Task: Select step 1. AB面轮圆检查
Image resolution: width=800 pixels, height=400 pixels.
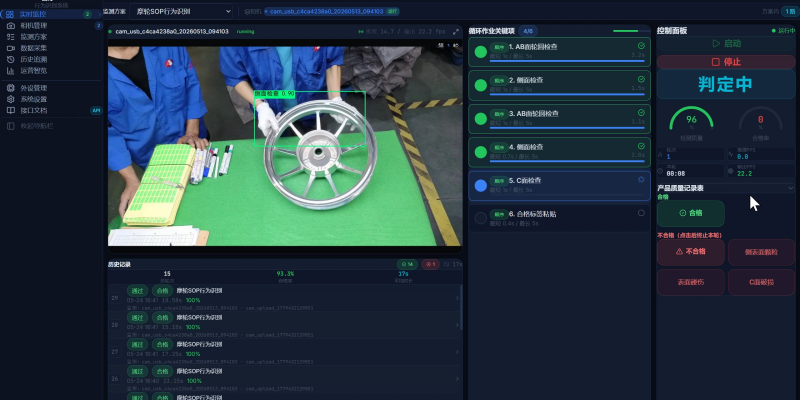Action: tap(559, 52)
